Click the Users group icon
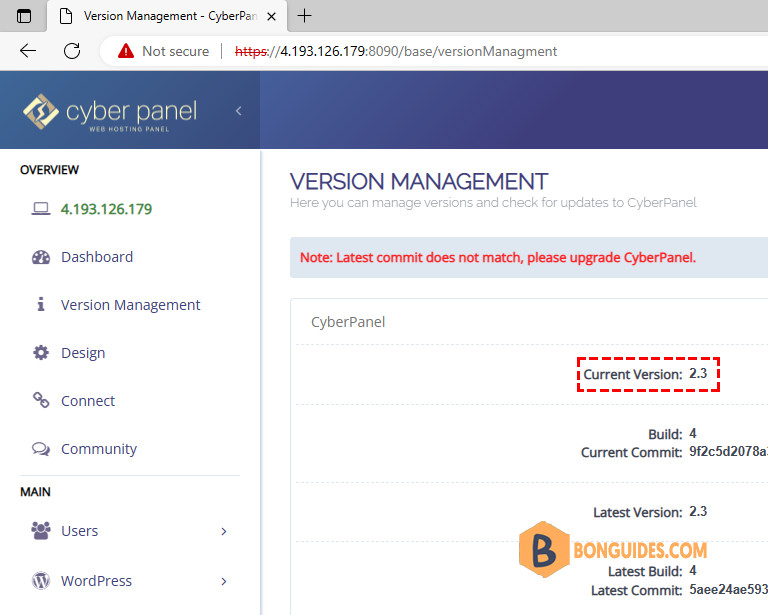Screen dimensions: 768x615 [41, 531]
